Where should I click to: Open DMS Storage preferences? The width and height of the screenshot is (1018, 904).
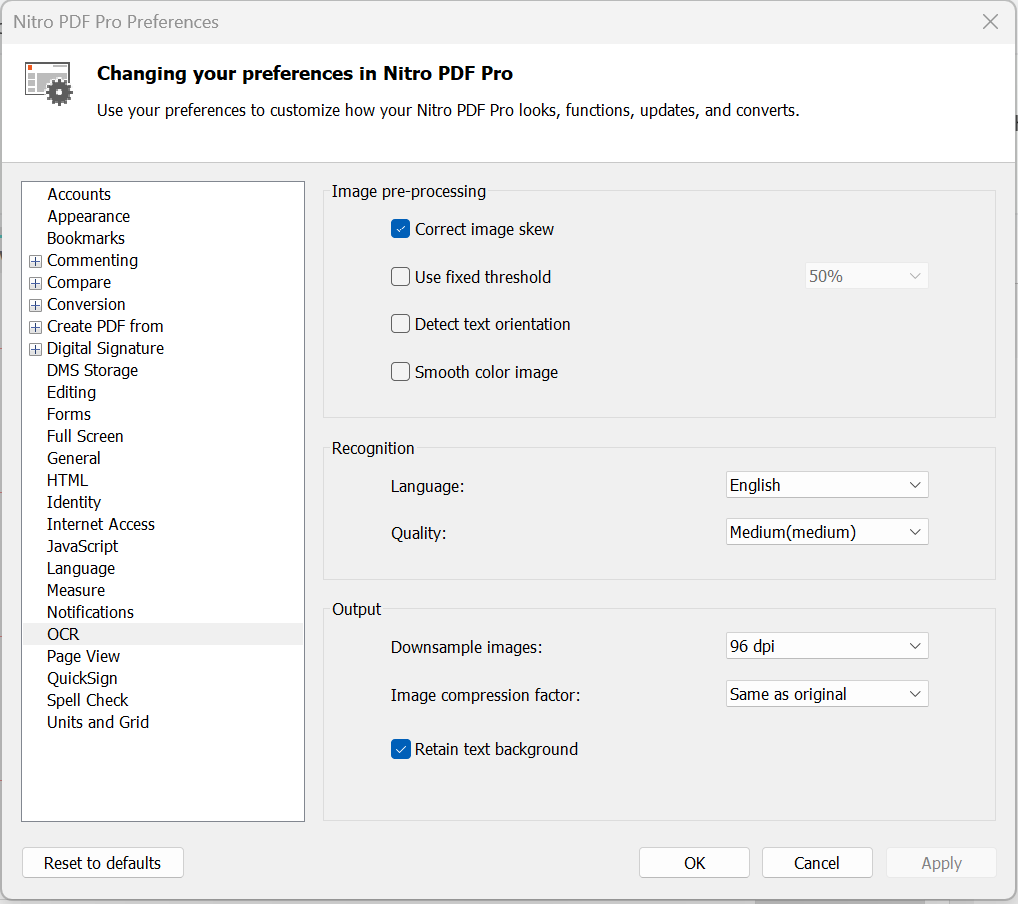pyautogui.click(x=92, y=371)
